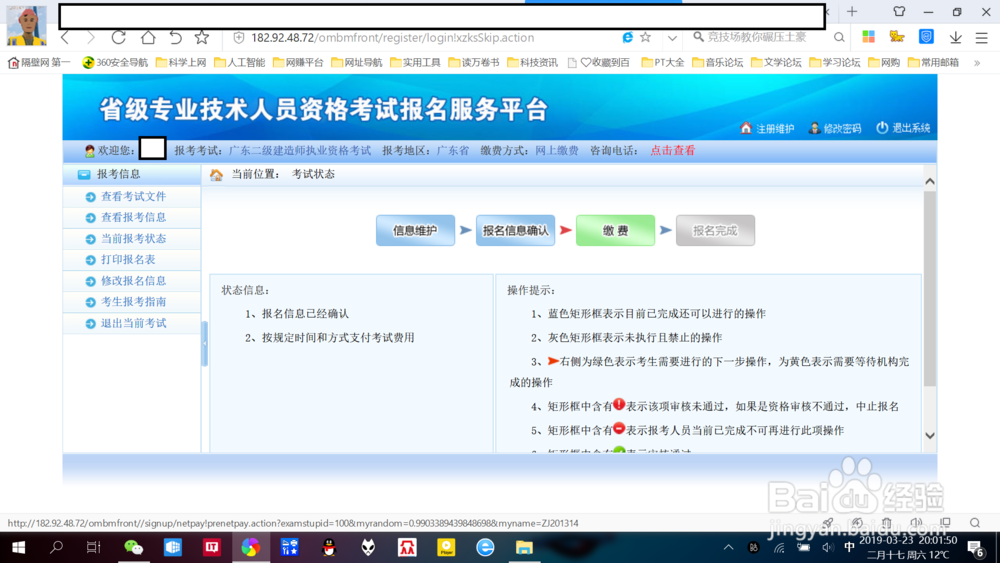1000x563 pixels.
Task: Click the green 缴费 step button
Action: [x=615, y=230]
